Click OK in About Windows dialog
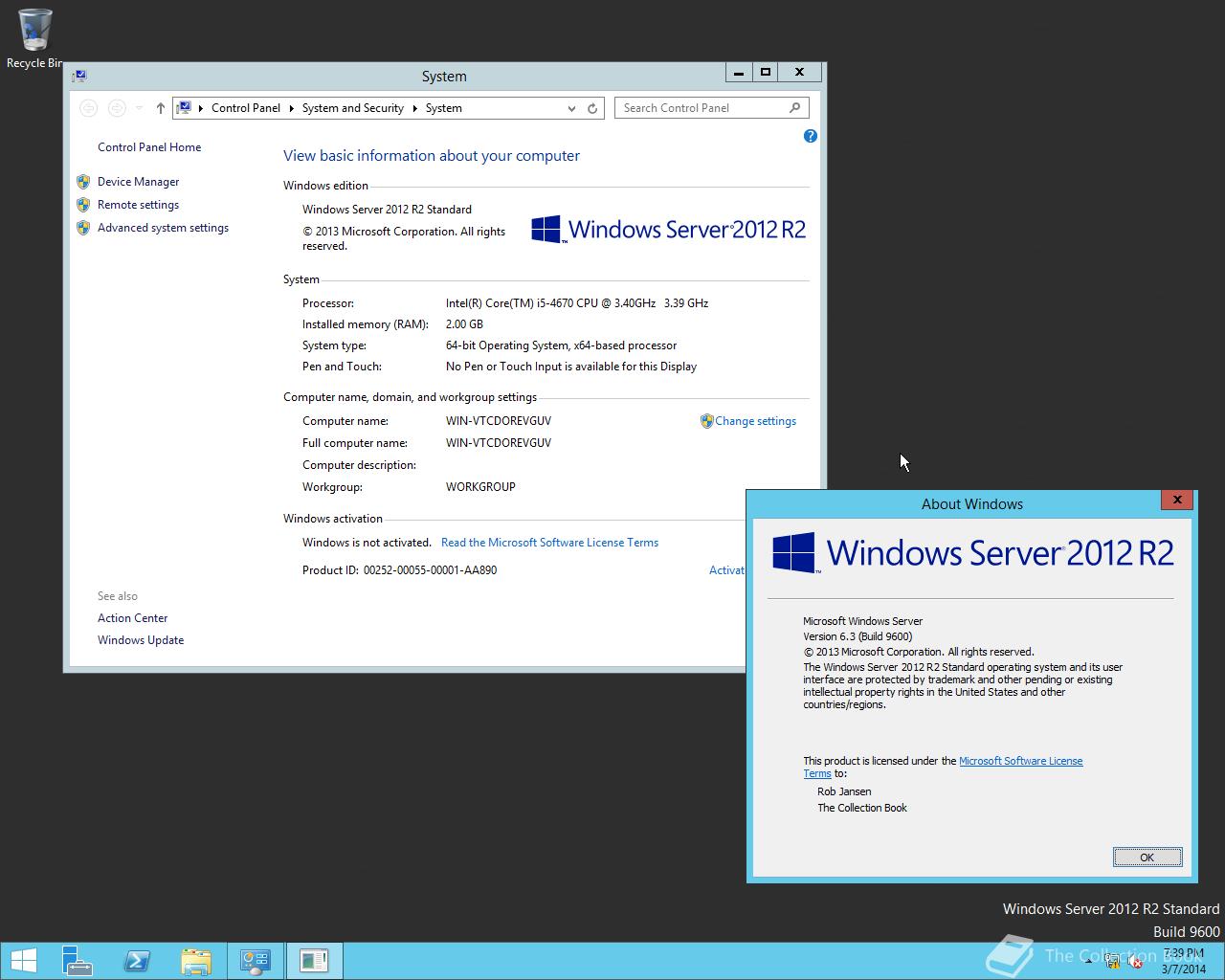 click(x=1147, y=857)
